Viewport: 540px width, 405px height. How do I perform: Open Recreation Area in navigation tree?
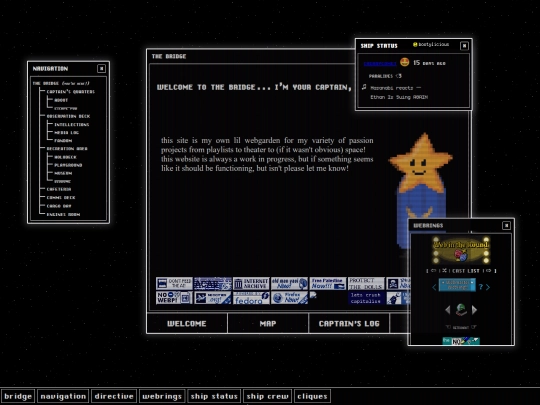(67, 149)
